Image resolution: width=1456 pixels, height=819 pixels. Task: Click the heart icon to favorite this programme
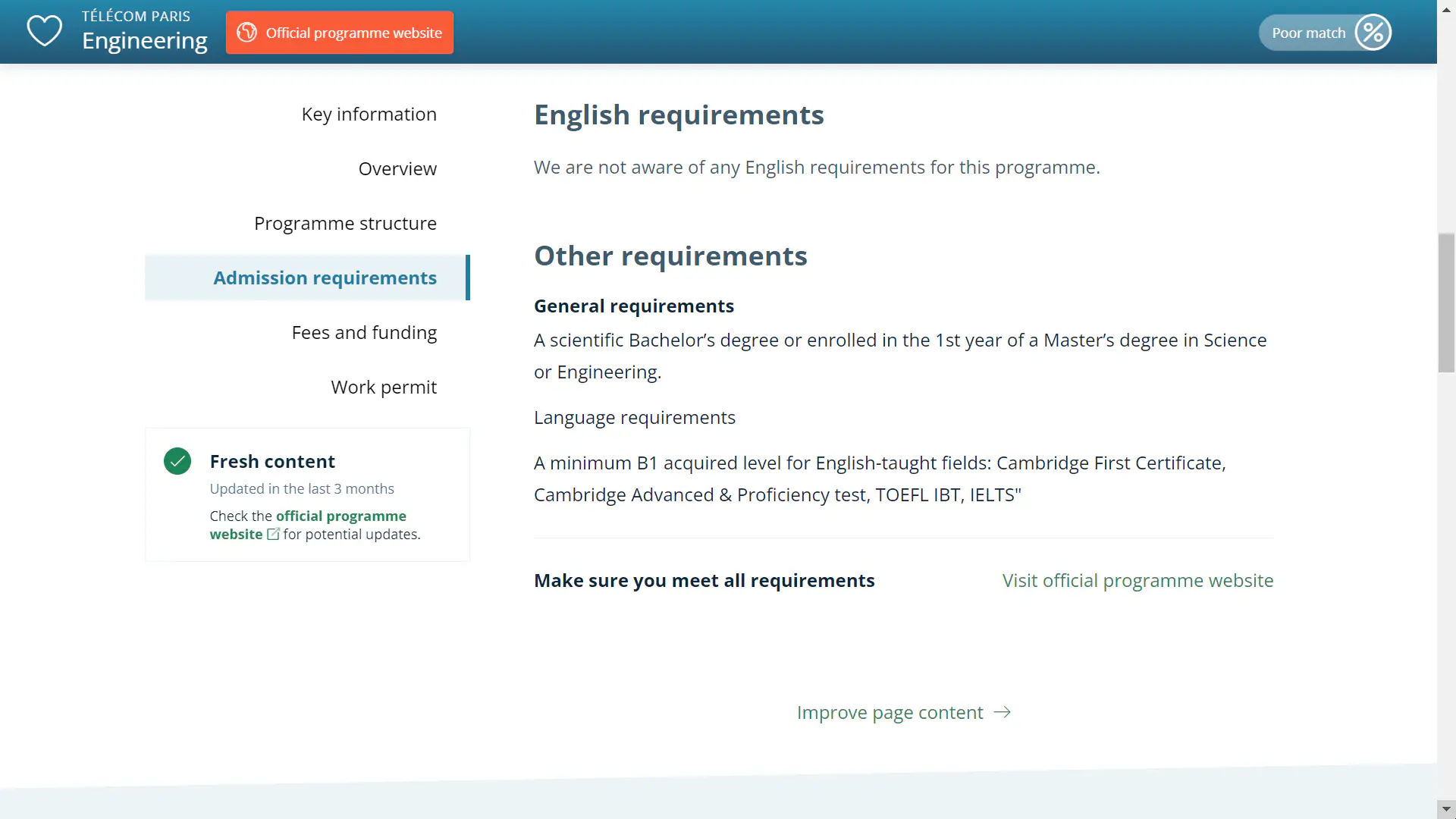[45, 31]
